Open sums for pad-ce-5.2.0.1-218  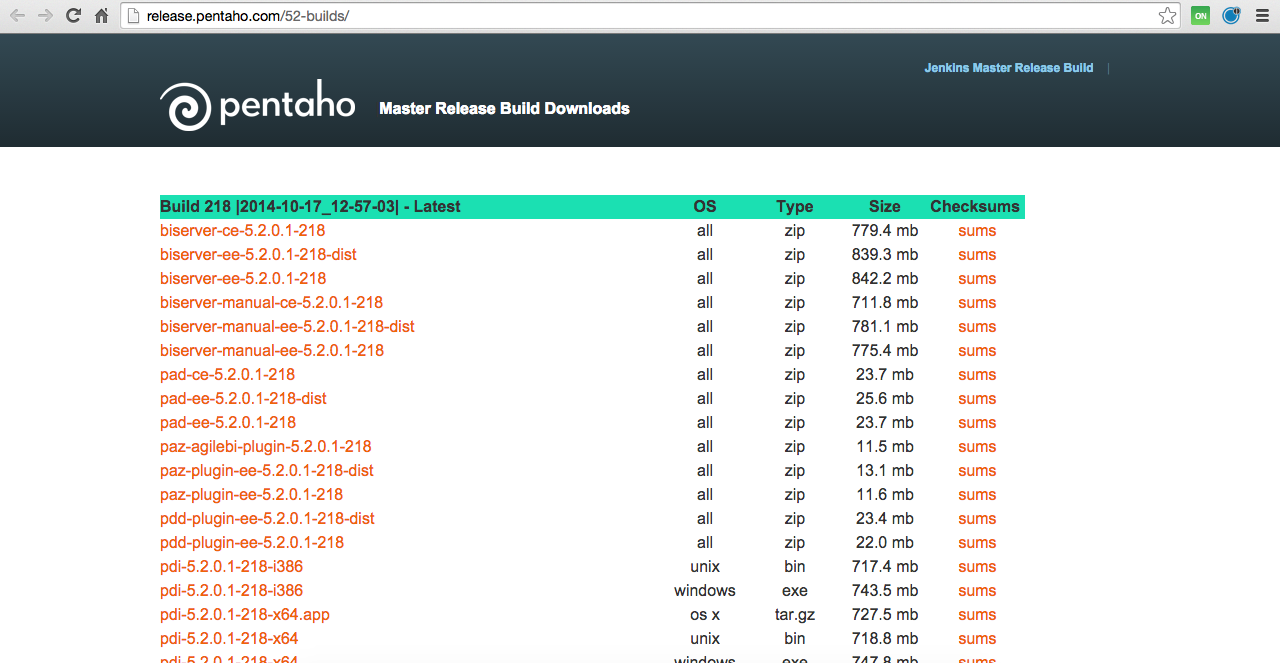pyautogui.click(x=977, y=375)
